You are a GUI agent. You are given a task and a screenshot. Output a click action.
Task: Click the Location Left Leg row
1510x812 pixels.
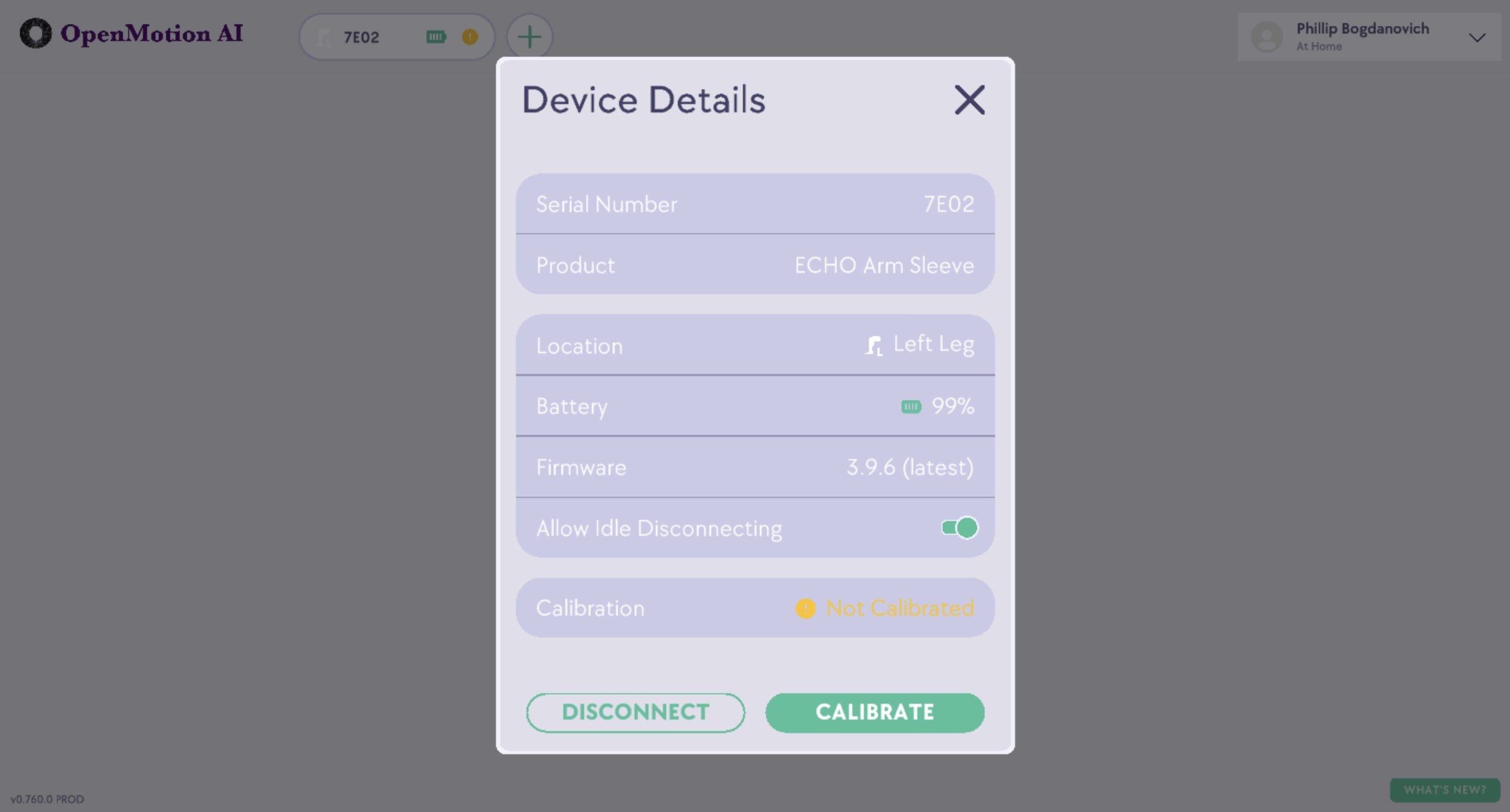[x=755, y=345]
